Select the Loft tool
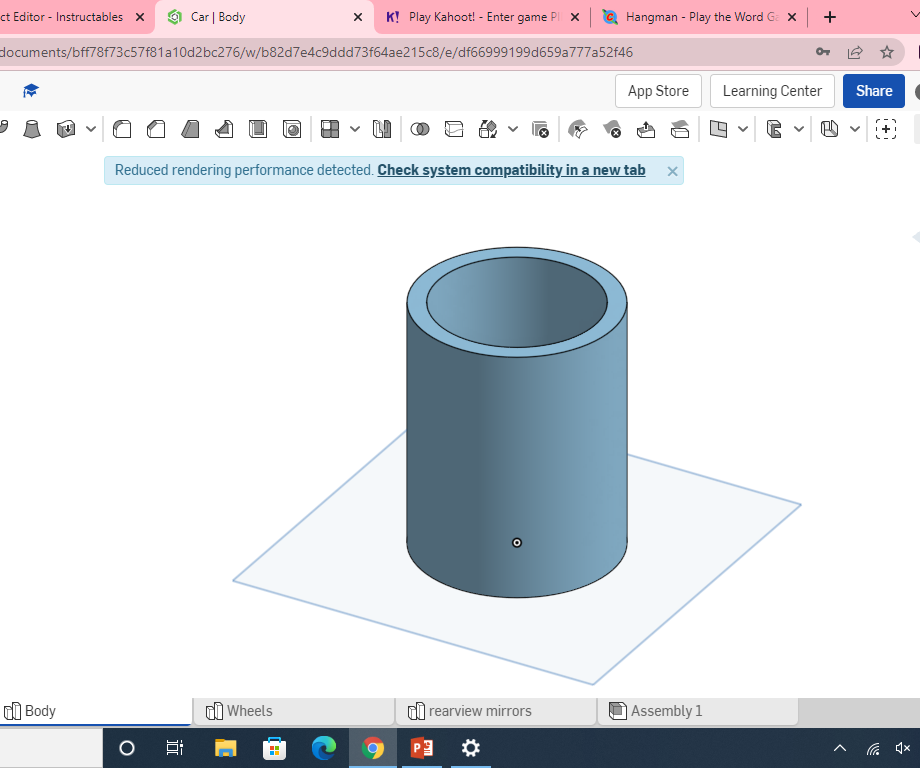This screenshot has width=920, height=768. (32, 129)
